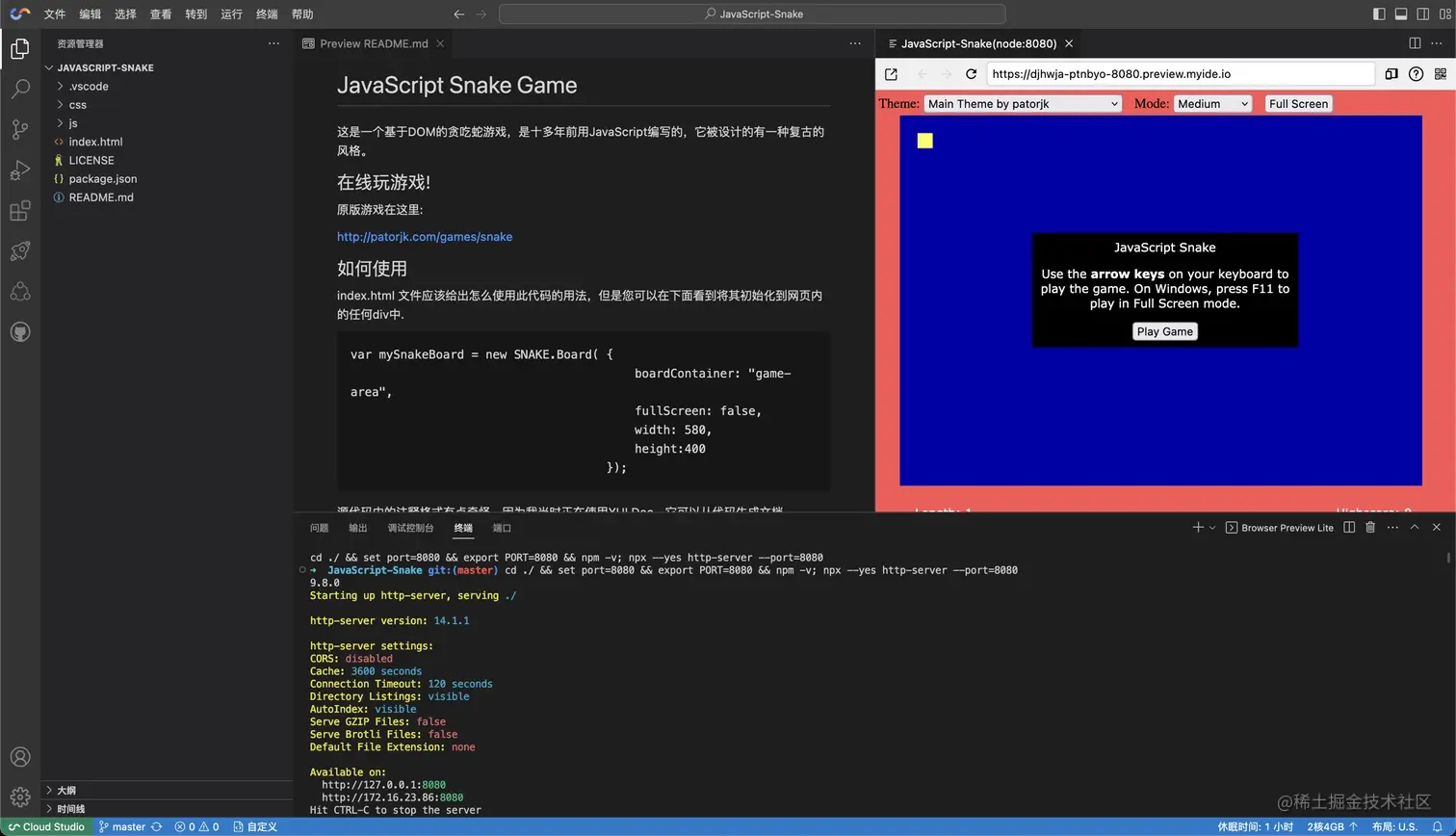Screen dimensions: 1456x836
Task: Go back with the title bar arrow
Action: (x=459, y=13)
